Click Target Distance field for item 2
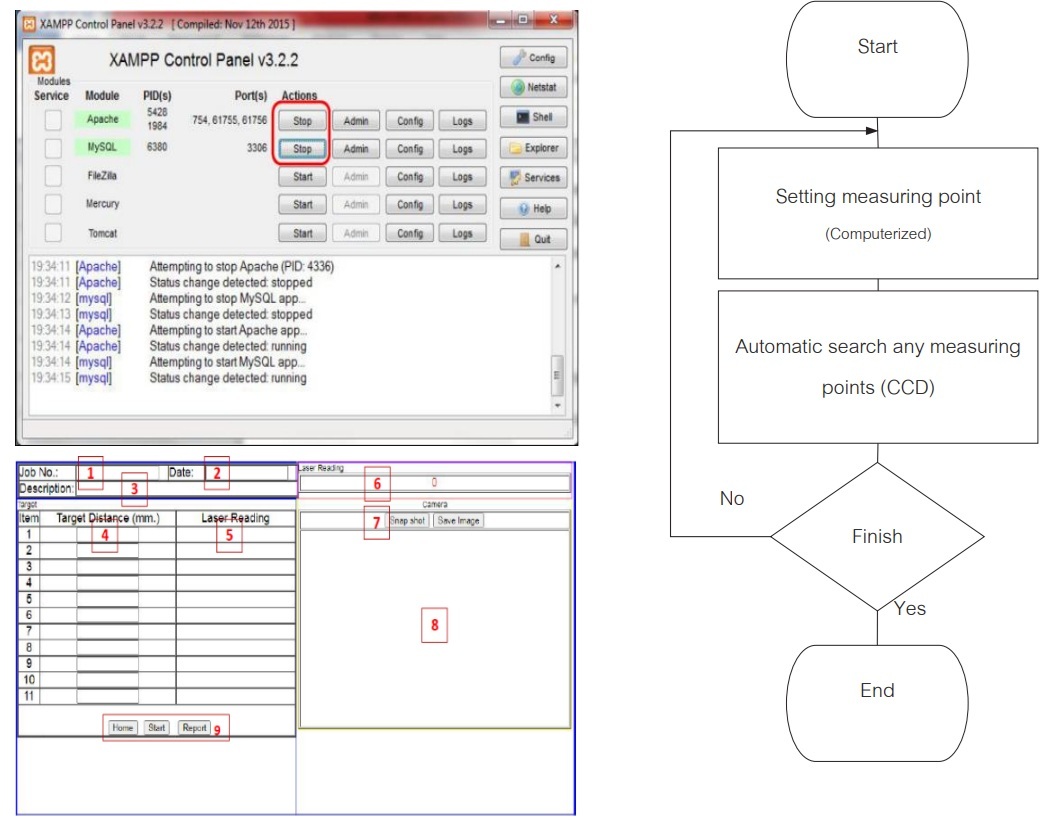The width and height of the screenshot is (1057, 823). pyautogui.click(x=108, y=551)
